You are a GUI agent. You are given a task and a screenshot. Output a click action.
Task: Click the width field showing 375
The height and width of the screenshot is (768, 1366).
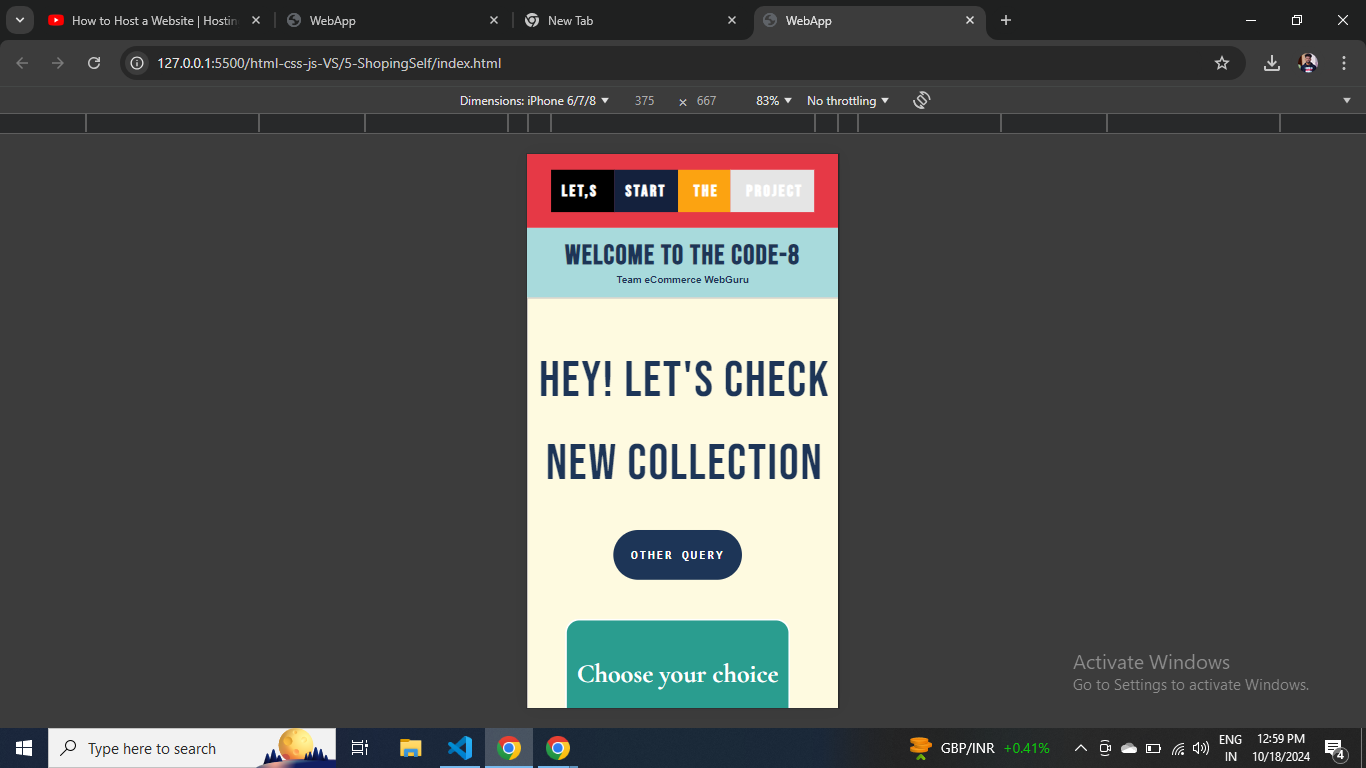pyautogui.click(x=645, y=101)
